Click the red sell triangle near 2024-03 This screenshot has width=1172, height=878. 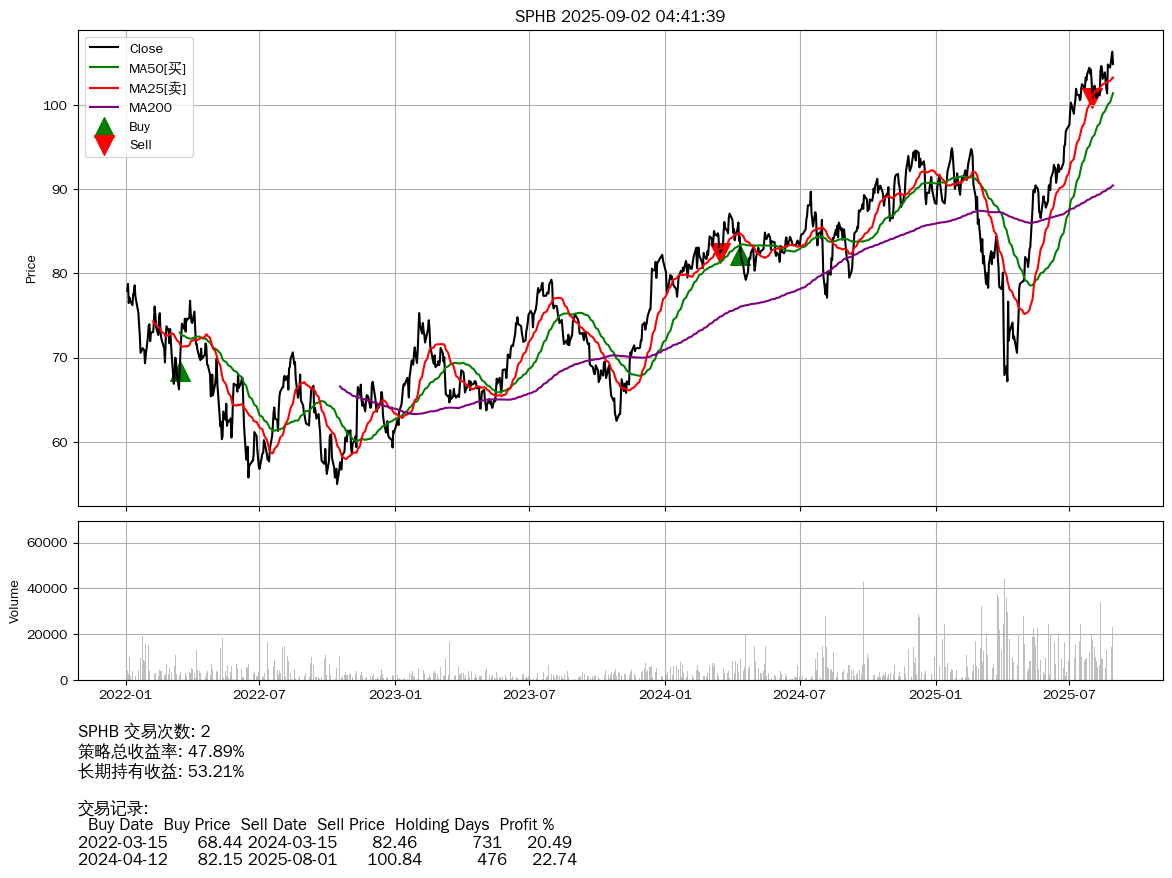pos(720,252)
